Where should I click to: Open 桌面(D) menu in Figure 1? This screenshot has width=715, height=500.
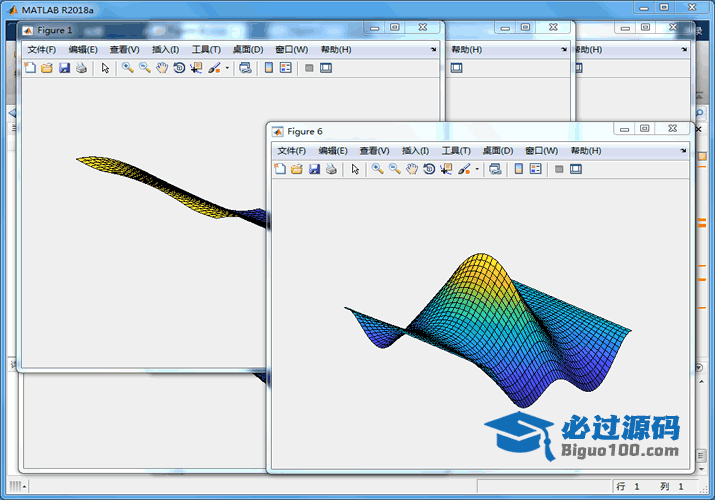pos(248,50)
